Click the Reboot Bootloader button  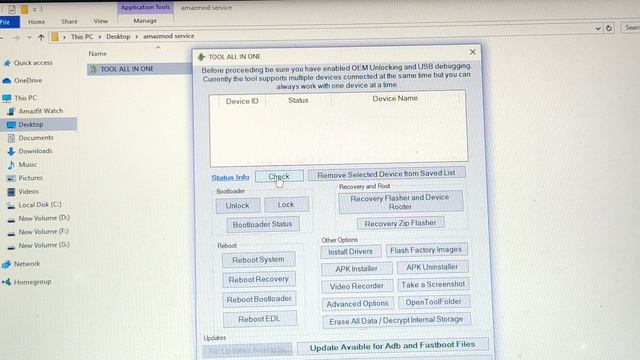tap(259, 299)
